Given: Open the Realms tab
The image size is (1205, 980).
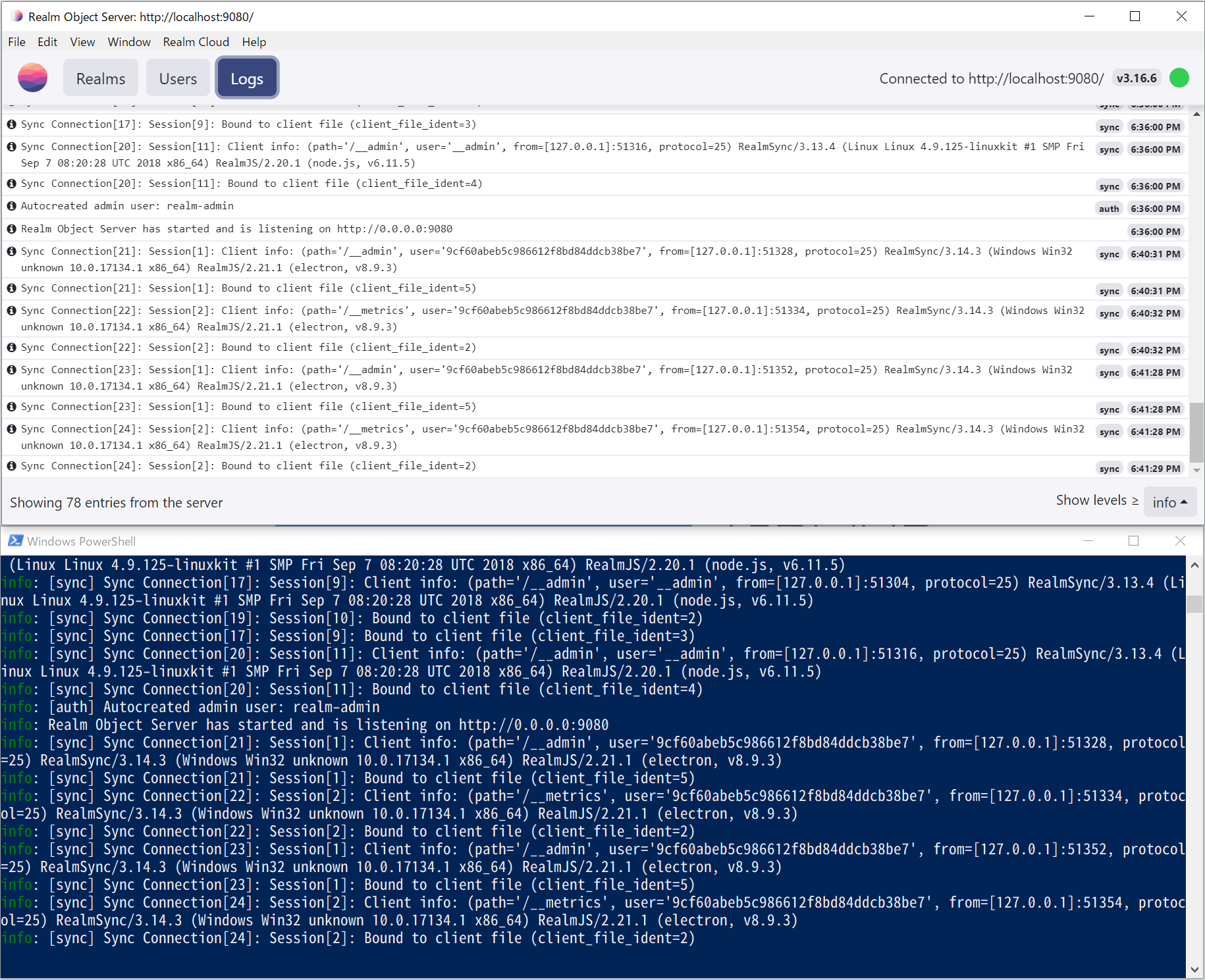Looking at the screenshot, I should (101, 78).
